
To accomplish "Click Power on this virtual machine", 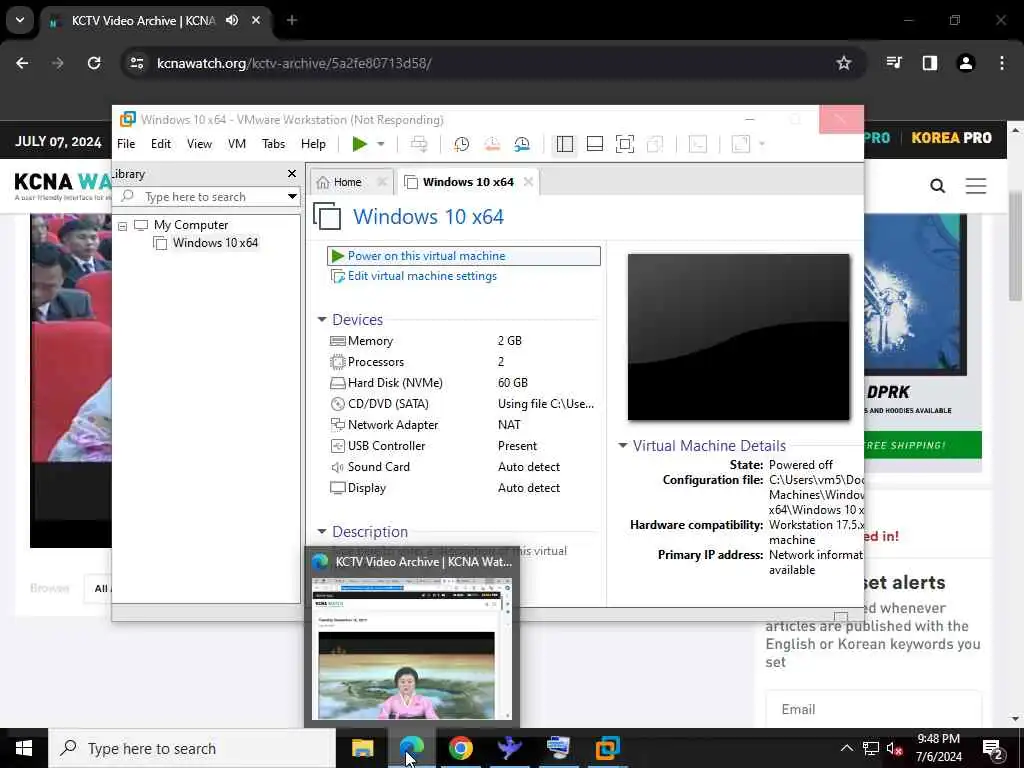I will 463,256.
